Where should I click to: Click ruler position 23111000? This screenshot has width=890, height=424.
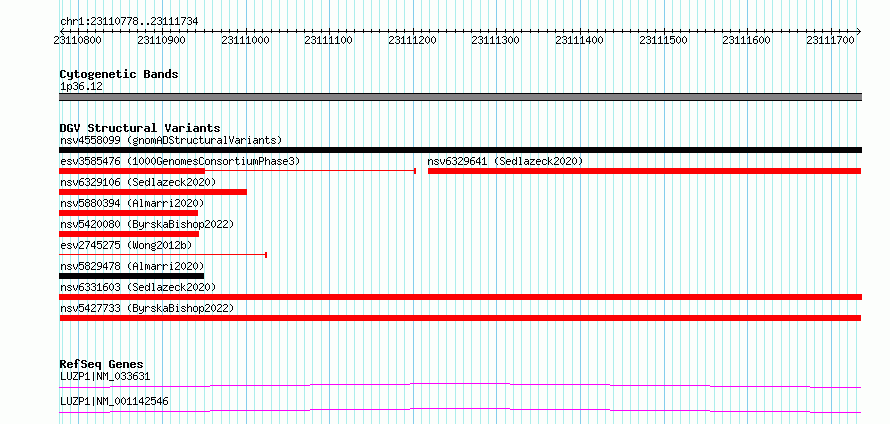245,40
